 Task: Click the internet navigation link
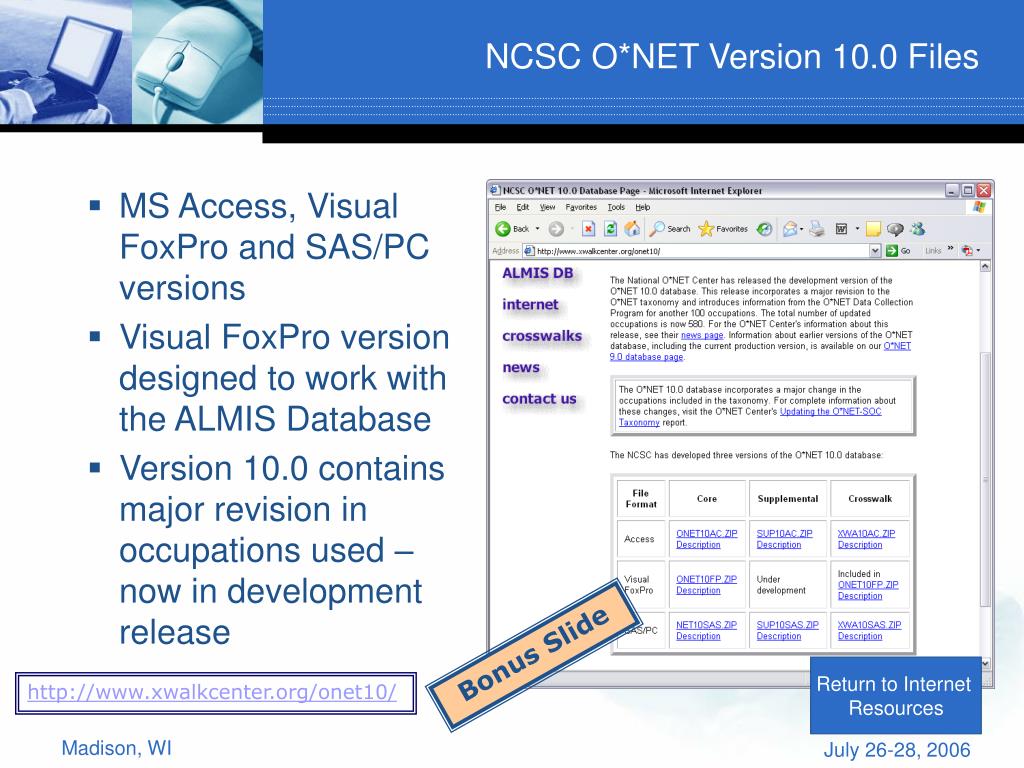click(x=530, y=304)
